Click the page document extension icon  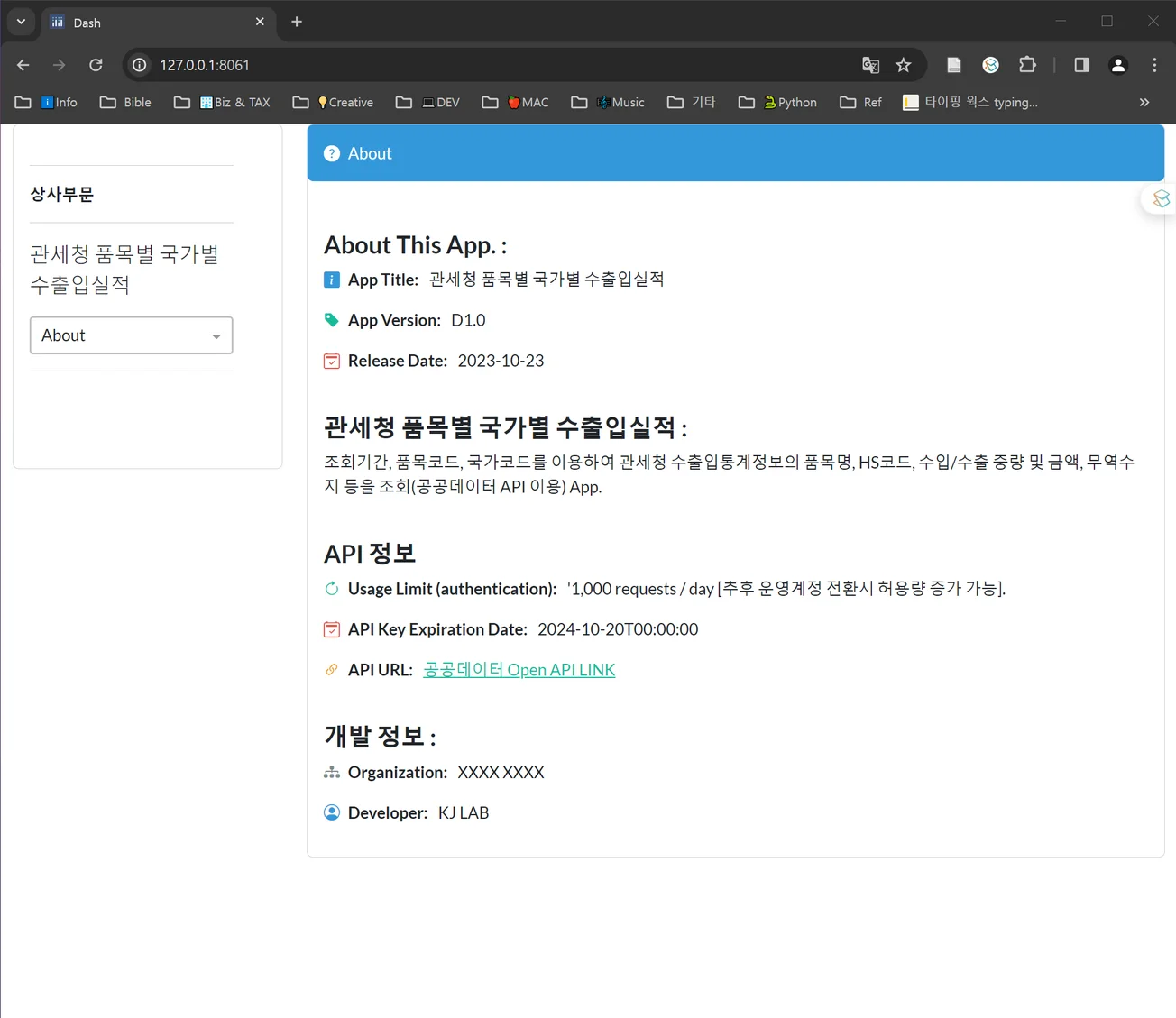pos(953,65)
